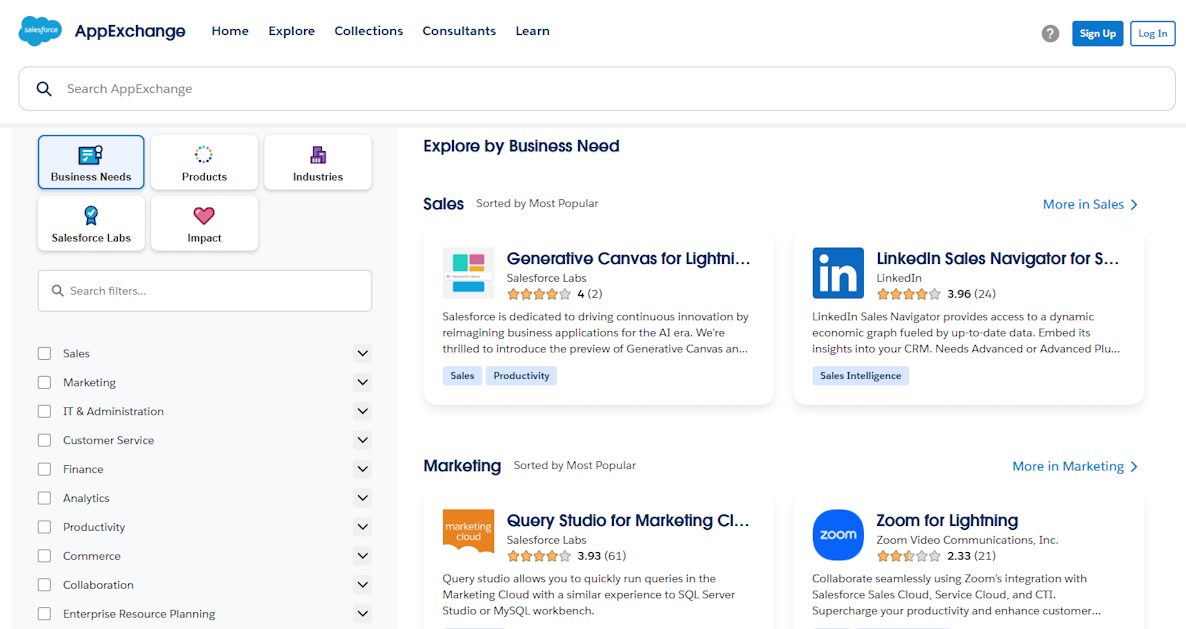Click the Sign Up button
Screen dimensions: 1186x629
[x=1097, y=33]
